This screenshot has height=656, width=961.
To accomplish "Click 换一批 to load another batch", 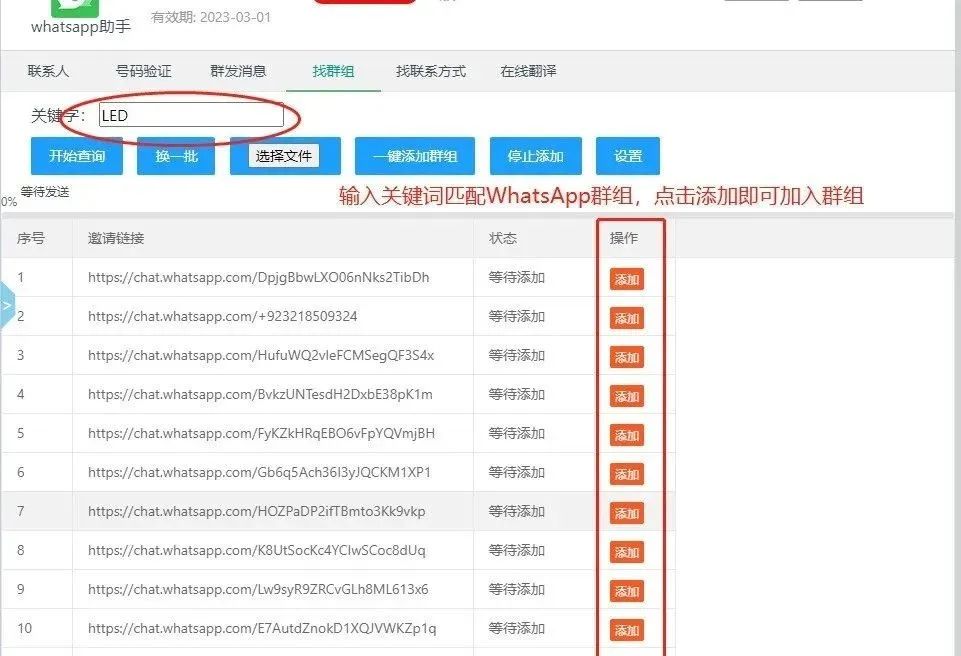I will 176,156.
